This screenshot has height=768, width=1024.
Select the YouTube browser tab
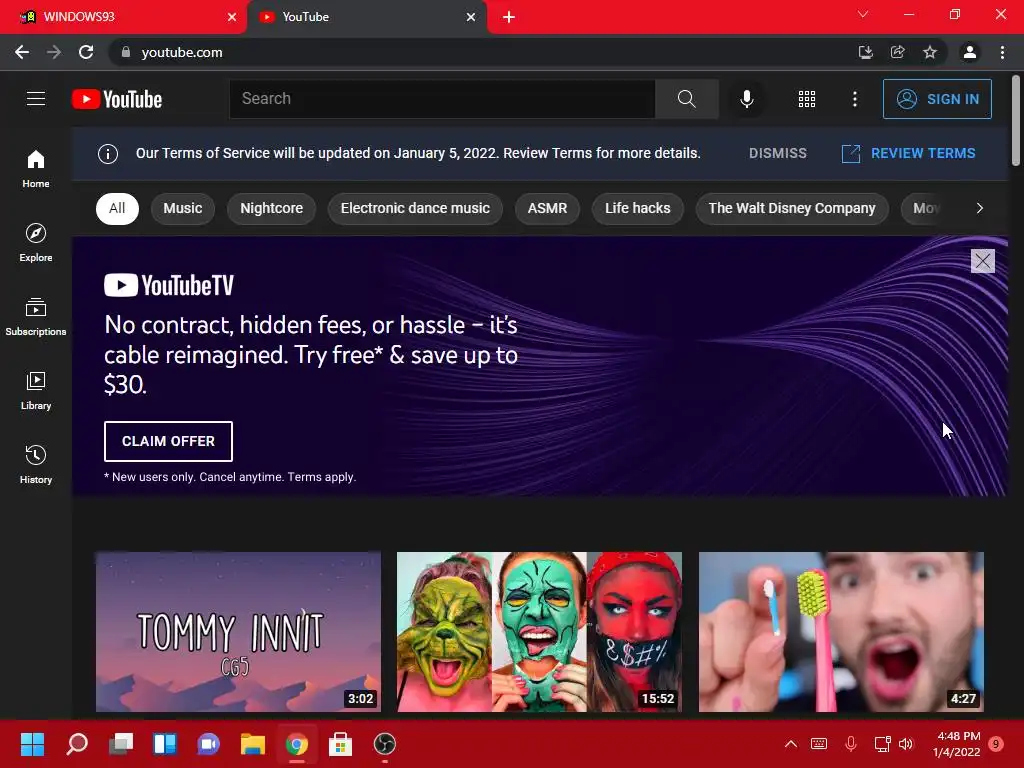tap(366, 17)
